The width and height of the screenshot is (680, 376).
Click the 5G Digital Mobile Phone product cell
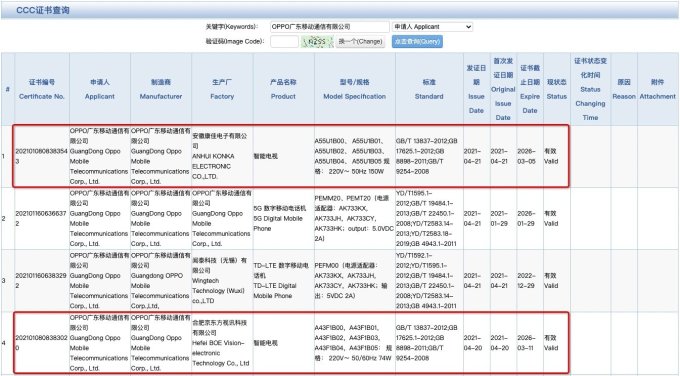pos(283,219)
